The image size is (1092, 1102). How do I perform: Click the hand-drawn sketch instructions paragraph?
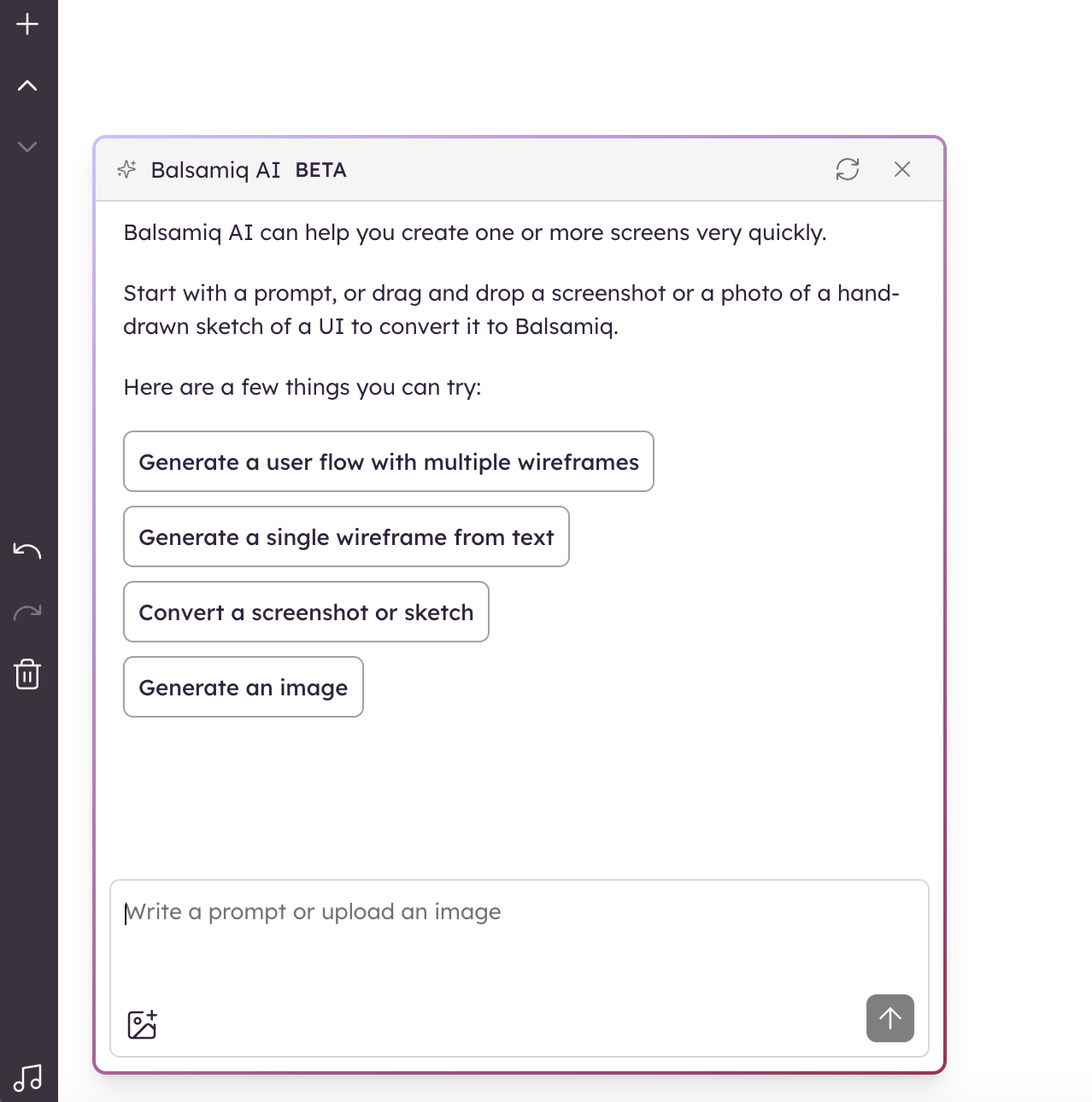tap(511, 309)
